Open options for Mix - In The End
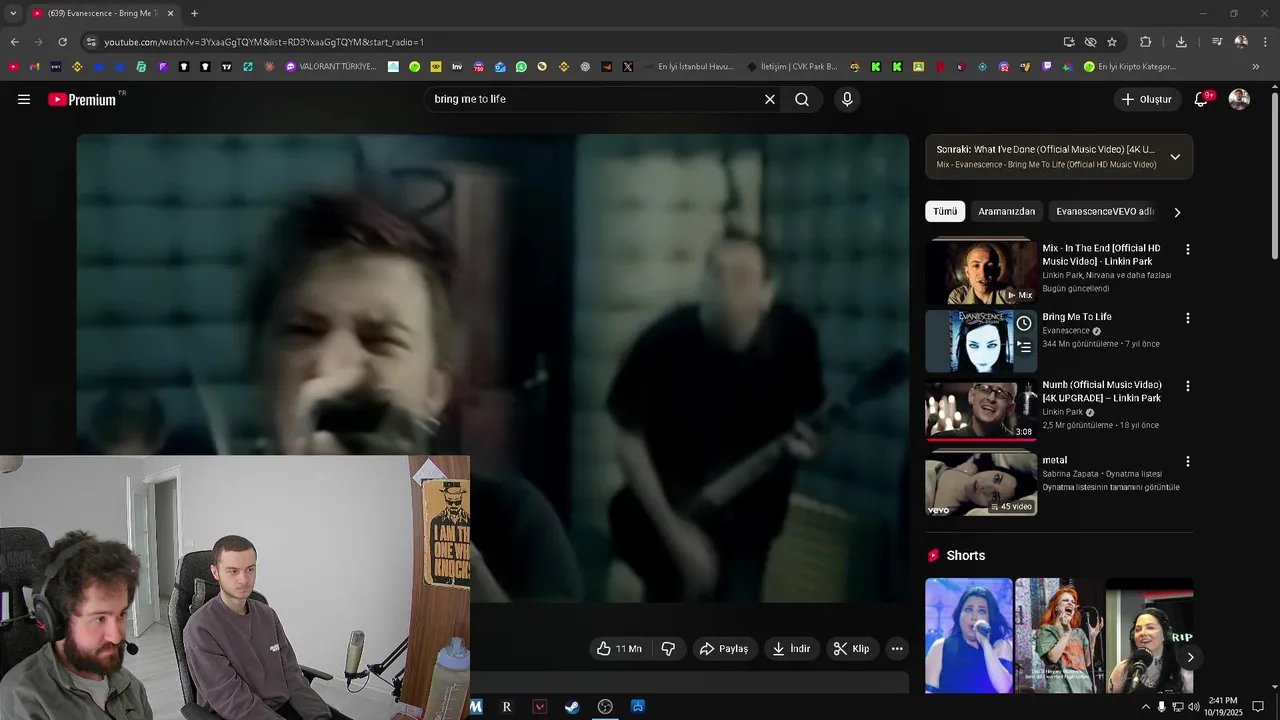Viewport: 1280px width, 720px height. point(1188,249)
